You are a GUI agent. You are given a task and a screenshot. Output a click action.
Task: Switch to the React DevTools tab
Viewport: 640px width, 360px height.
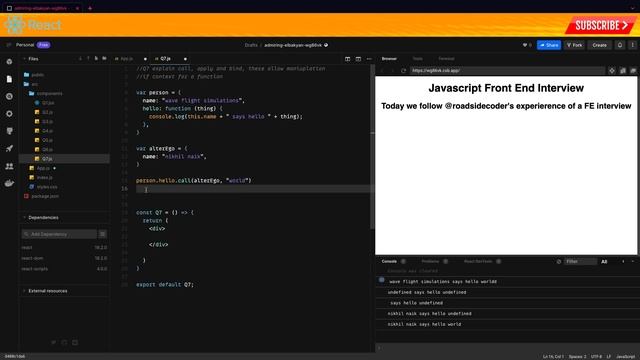[x=478, y=261]
